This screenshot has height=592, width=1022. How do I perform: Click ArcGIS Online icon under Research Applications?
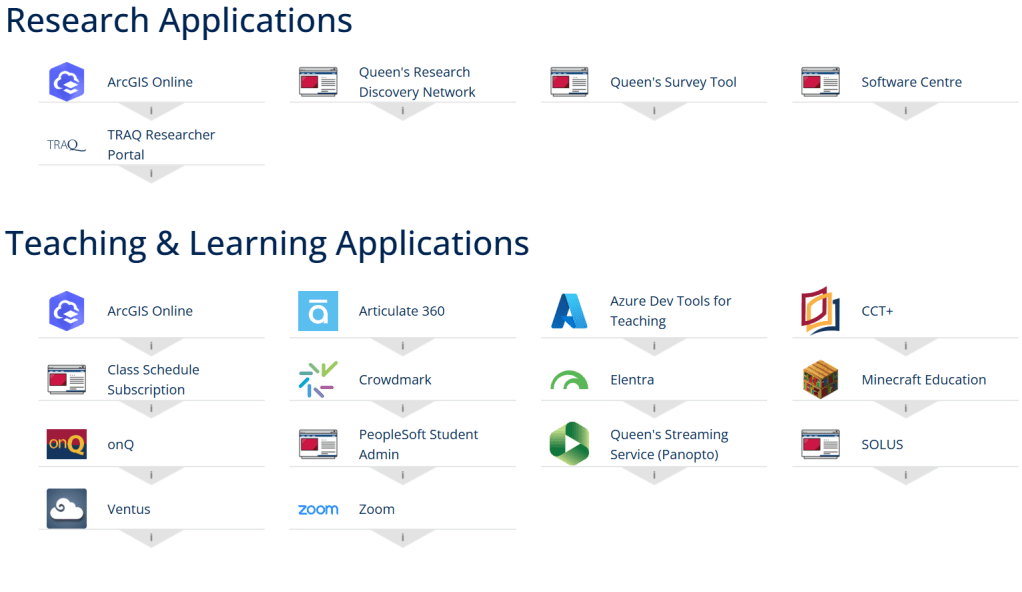tap(67, 82)
